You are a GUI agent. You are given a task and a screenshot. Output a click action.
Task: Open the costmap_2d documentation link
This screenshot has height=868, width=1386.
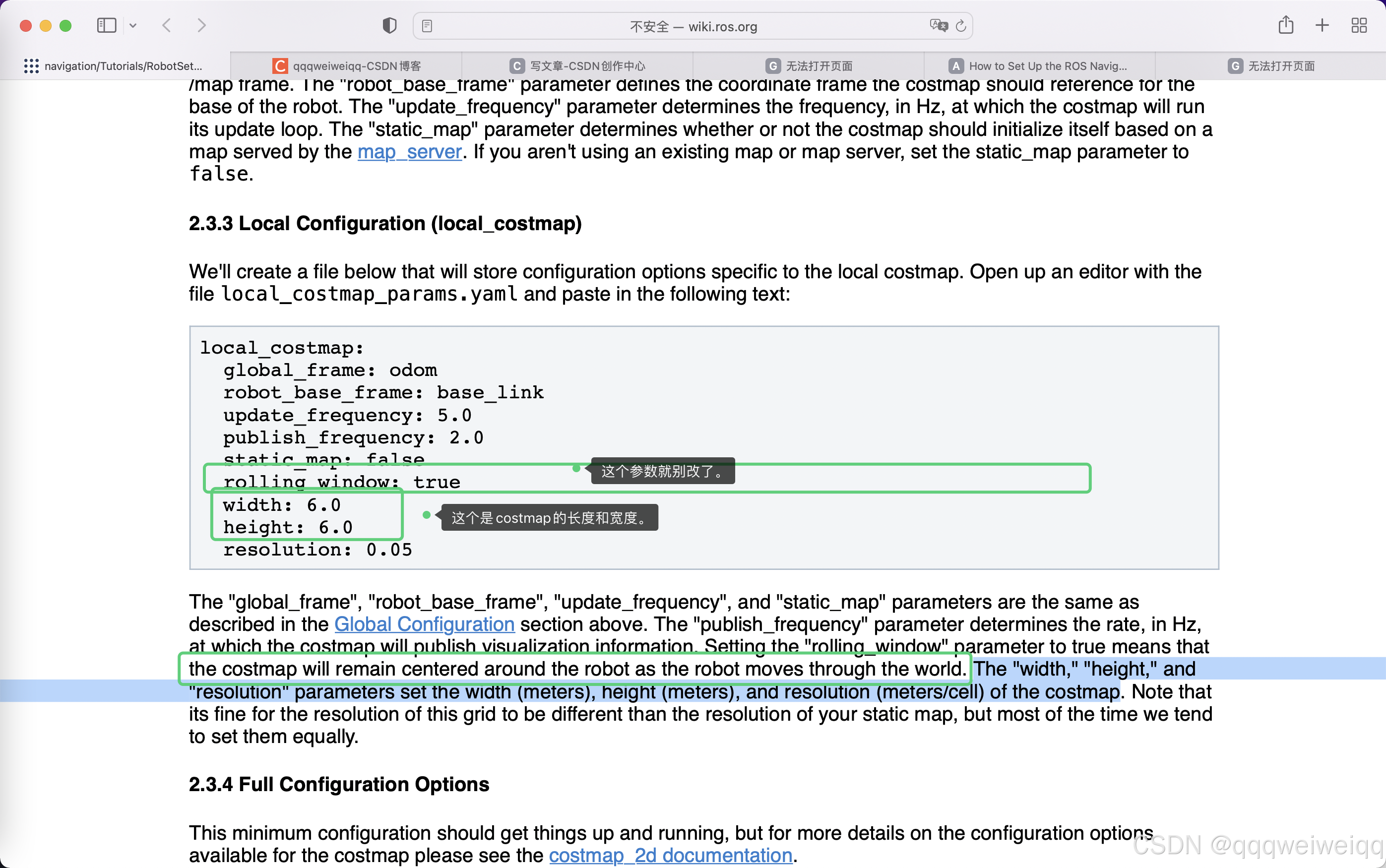pyautogui.click(x=670, y=856)
